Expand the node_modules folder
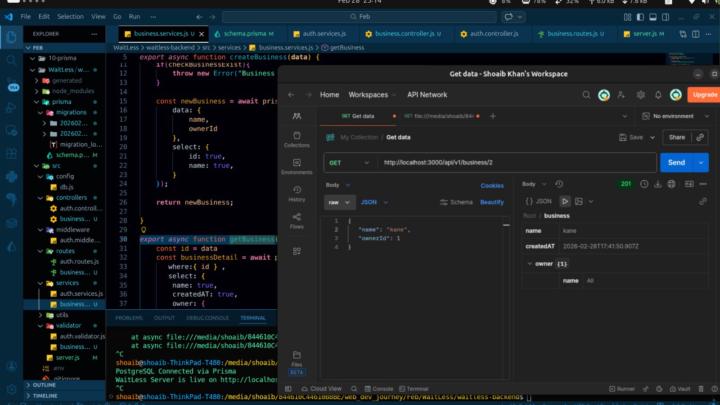Image resolution: width=720 pixels, height=405 pixels. tap(37, 91)
